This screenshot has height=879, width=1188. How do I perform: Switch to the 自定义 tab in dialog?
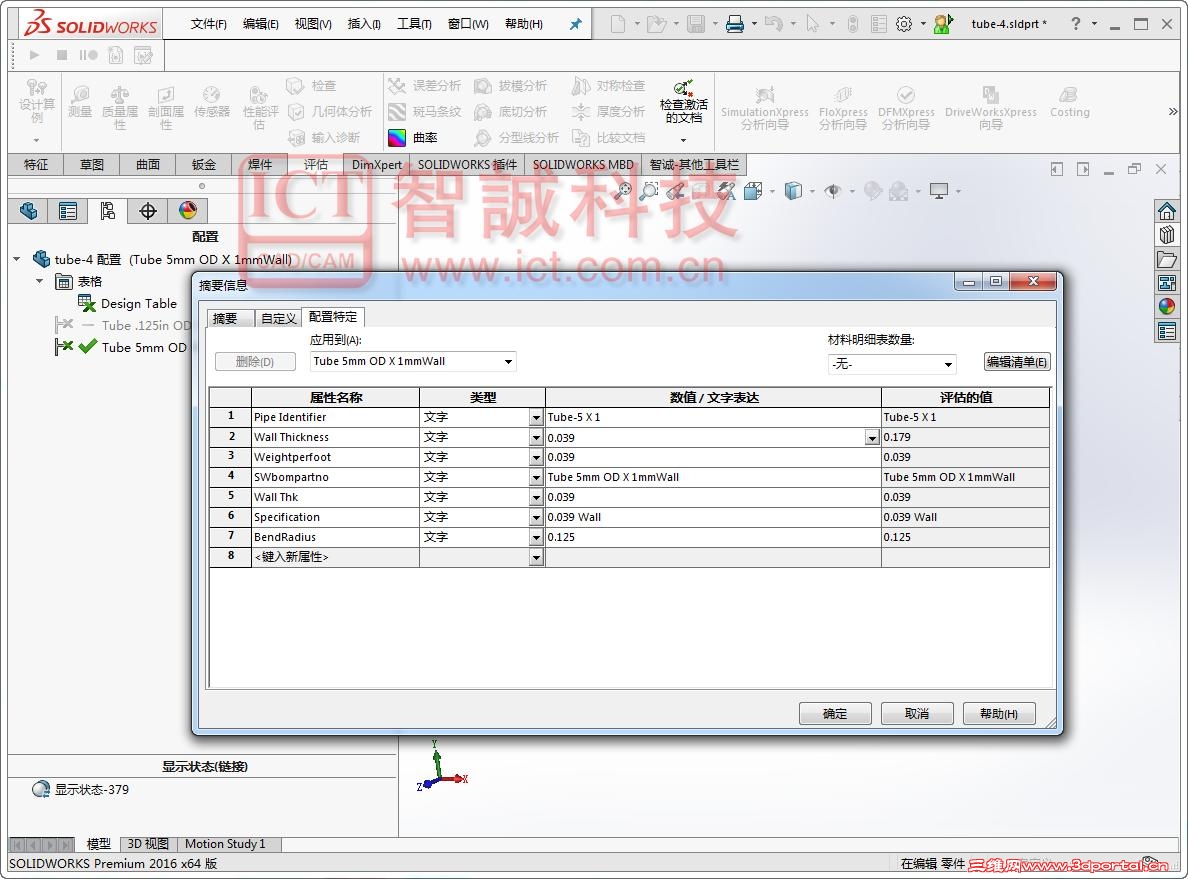(278, 318)
